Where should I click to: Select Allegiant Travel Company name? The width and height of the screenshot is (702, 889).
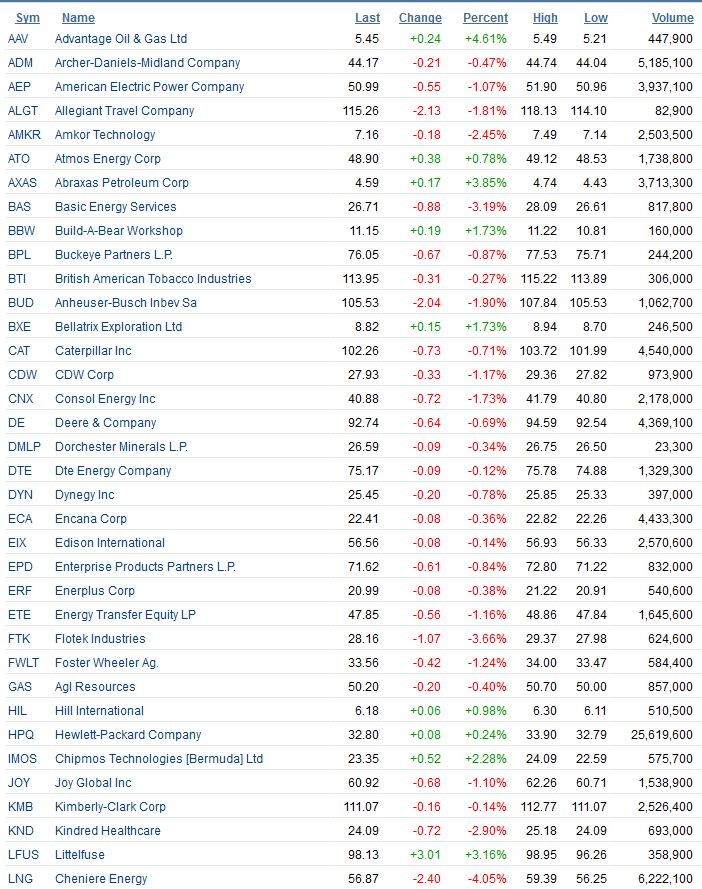[x=124, y=111]
